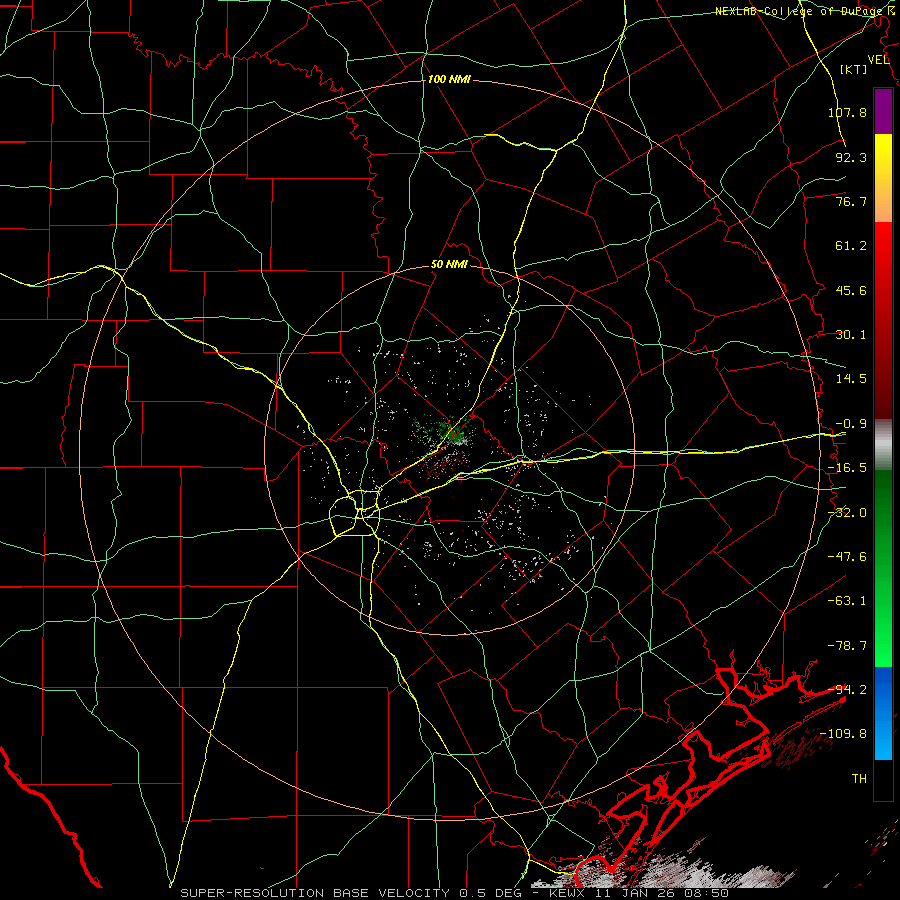Click the '100 NMI' range ring label
Screen dimensions: 900x900
(x=449, y=79)
